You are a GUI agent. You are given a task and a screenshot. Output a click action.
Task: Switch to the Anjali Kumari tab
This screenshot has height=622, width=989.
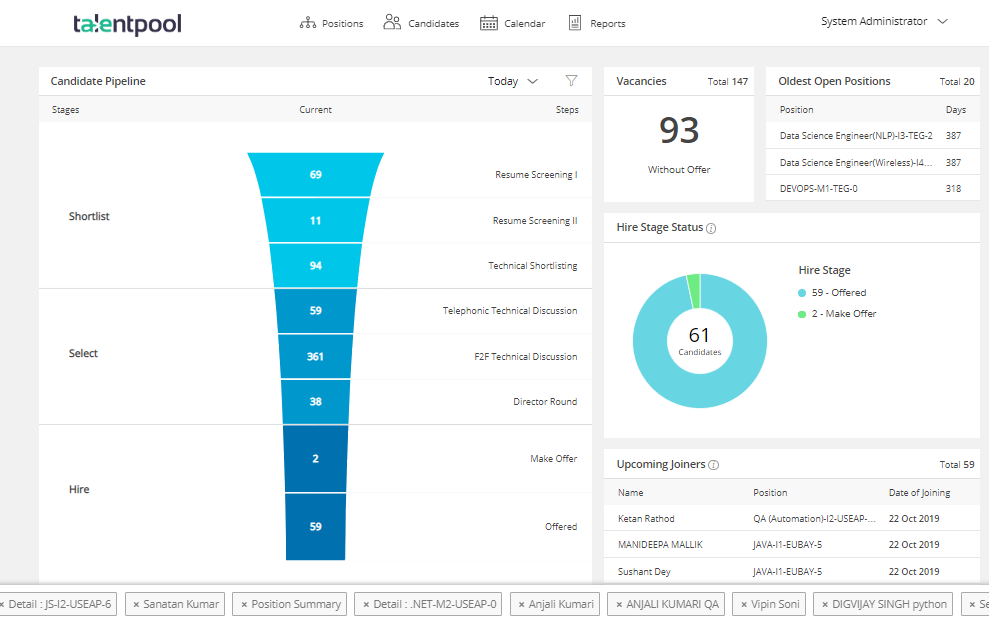[x=561, y=604]
